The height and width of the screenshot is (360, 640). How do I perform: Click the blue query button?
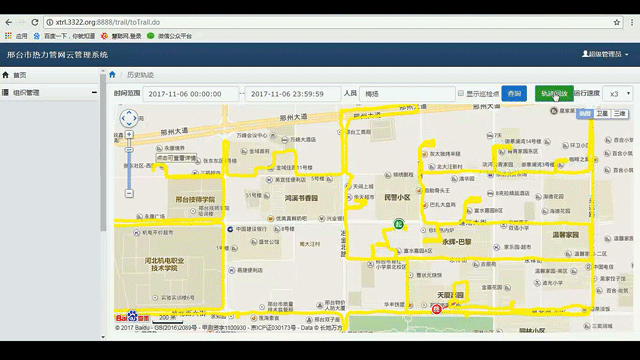(514, 94)
